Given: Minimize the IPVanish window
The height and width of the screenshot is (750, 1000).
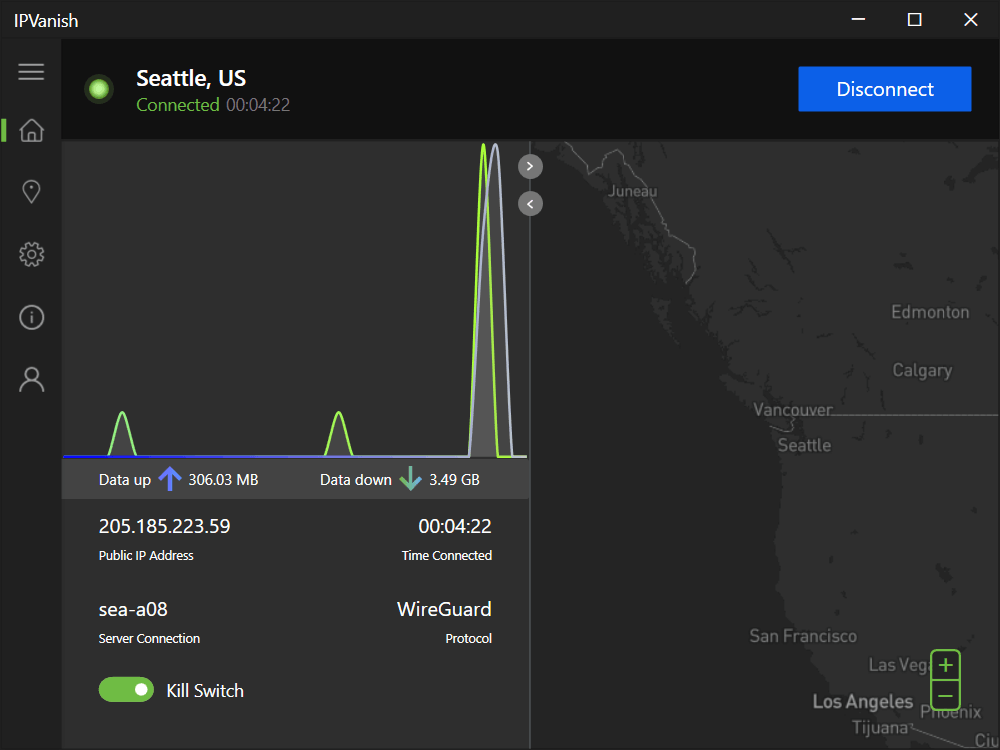Looking at the screenshot, I should (x=858, y=20).
